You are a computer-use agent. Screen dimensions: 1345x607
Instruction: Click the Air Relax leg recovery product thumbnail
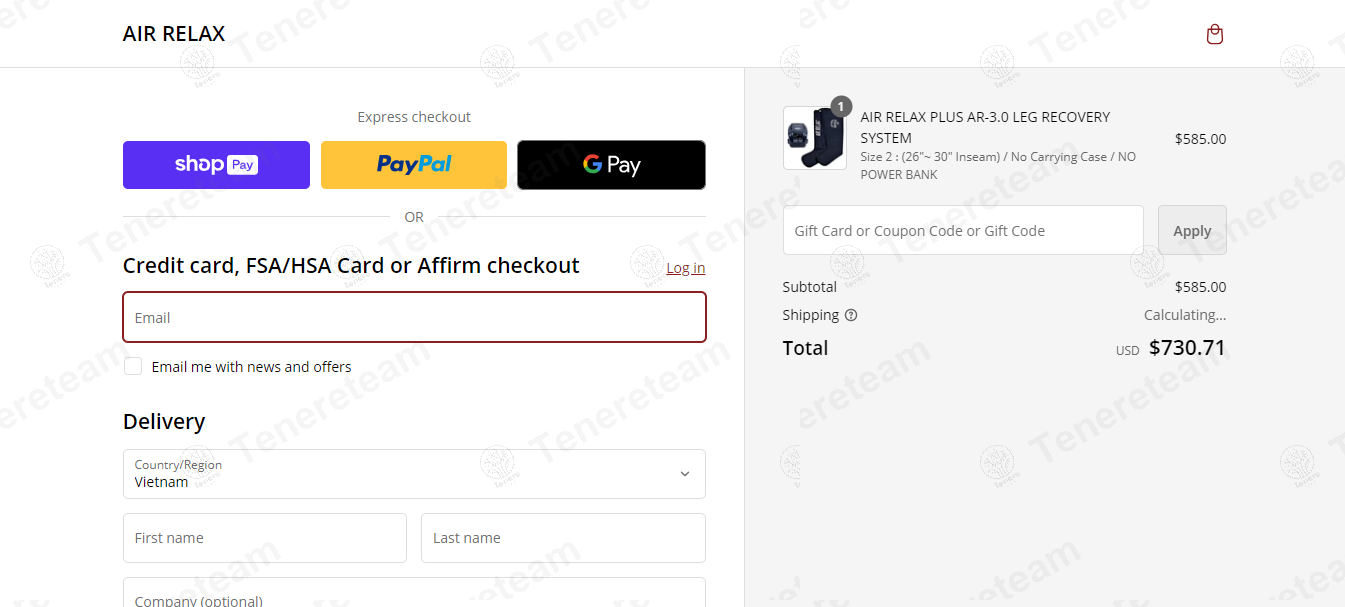click(x=814, y=139)
